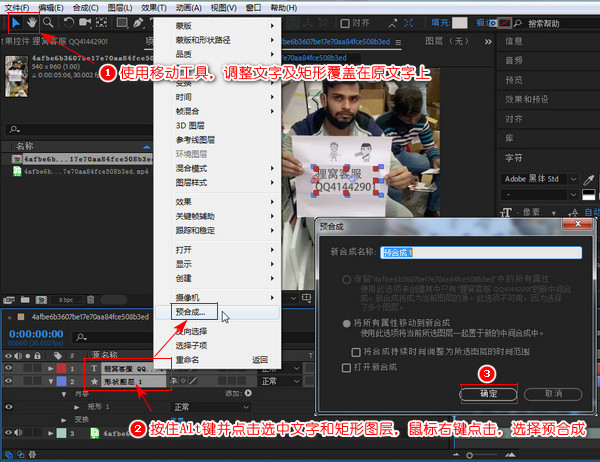Expand the 矩形 1 property triangle

click(77, 407)
